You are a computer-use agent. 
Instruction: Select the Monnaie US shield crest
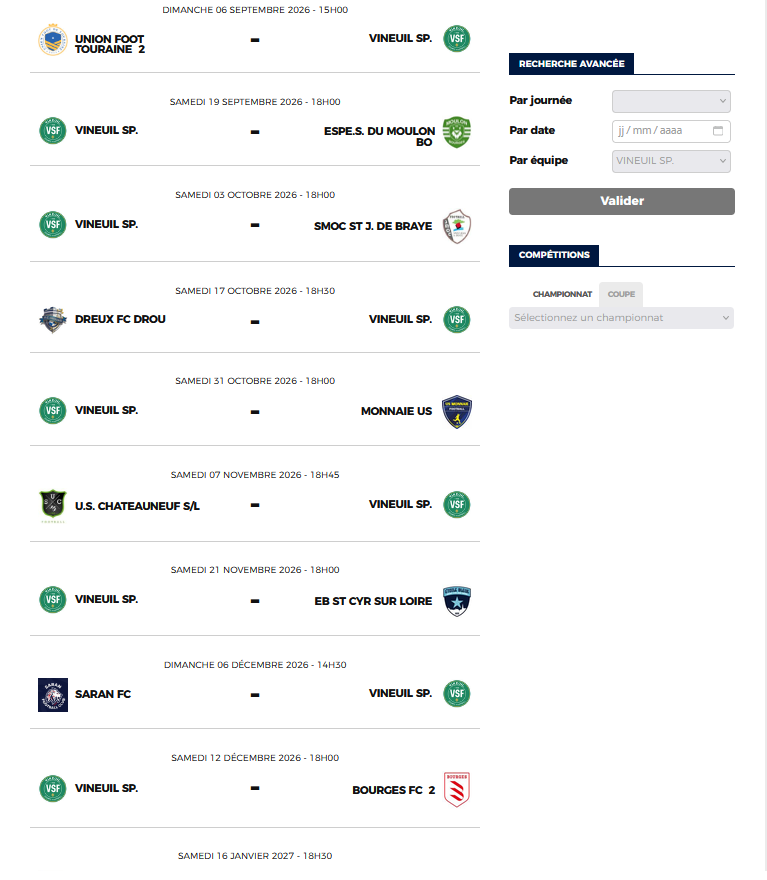pyautogui.click(x=457, y=412)
